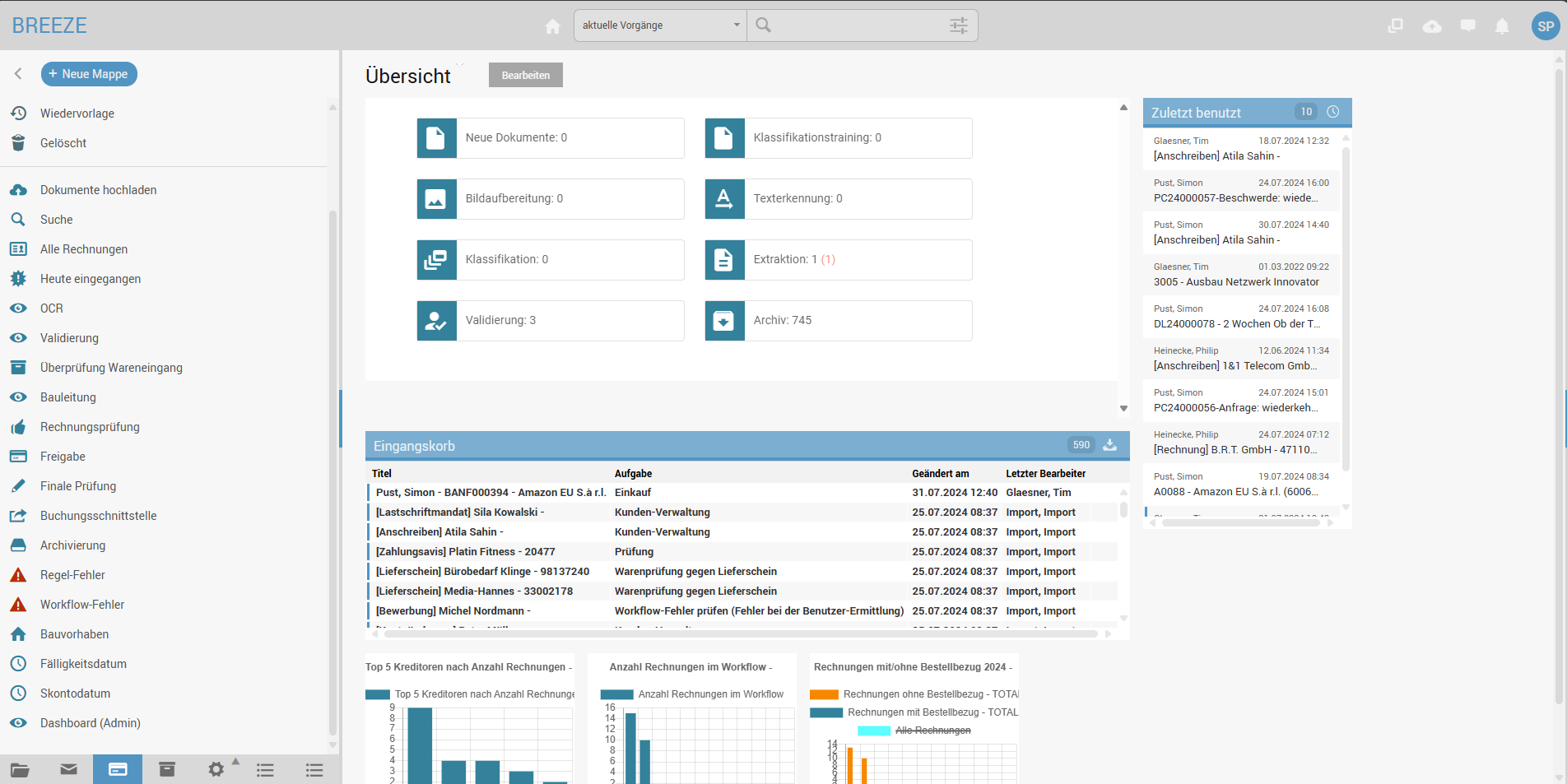Open recent item 3005 - Ausbau Netzwerk Innovator

pyautogui.click(x=1241, y=275)
